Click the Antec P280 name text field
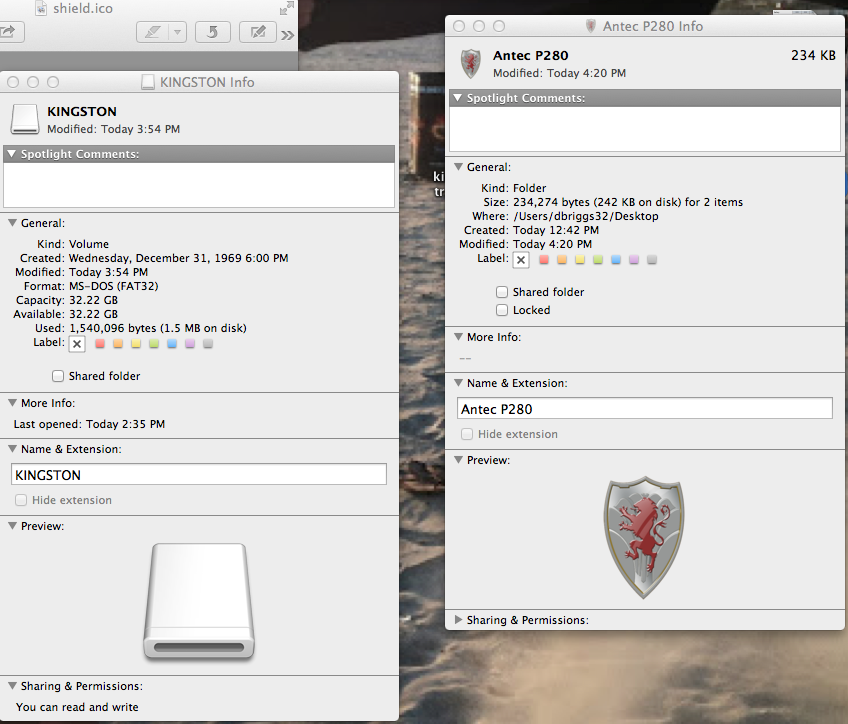This screenshot has height=724, width=848. [x=644, y=408]
